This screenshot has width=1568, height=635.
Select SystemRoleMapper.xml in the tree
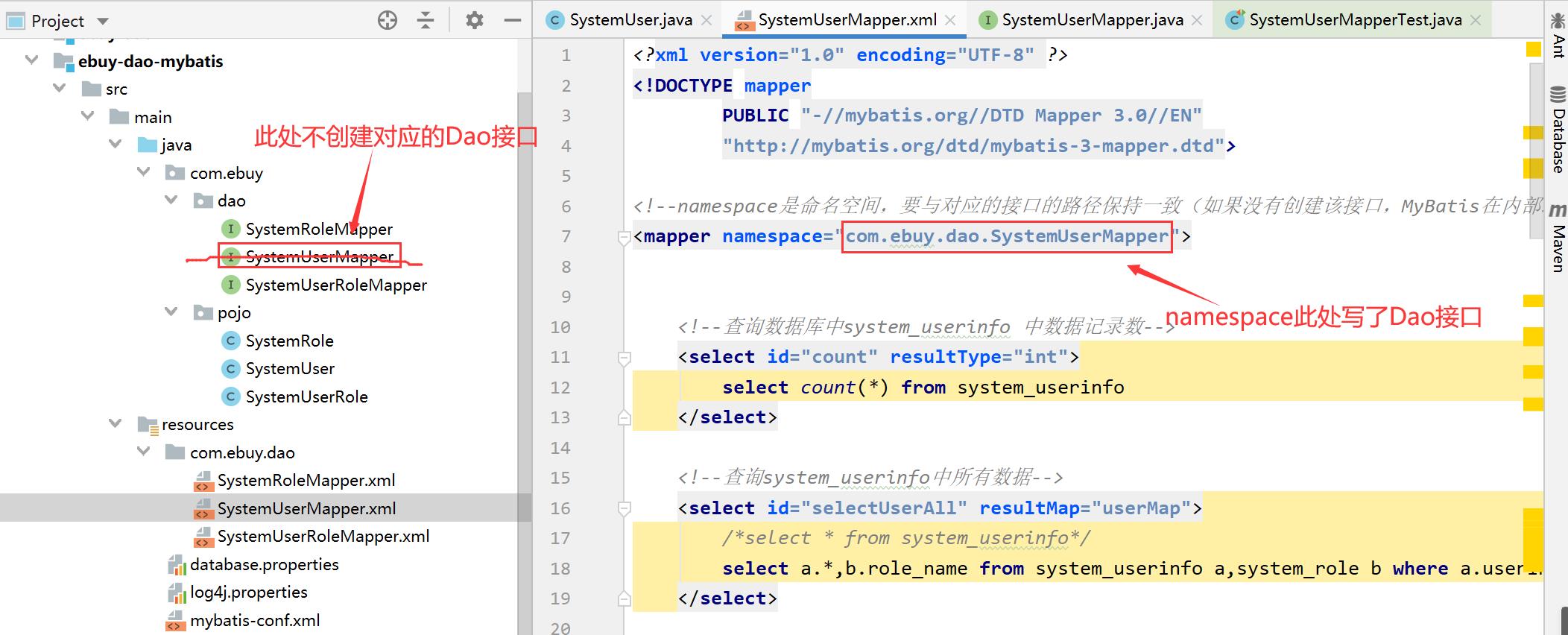click(306, 480)
